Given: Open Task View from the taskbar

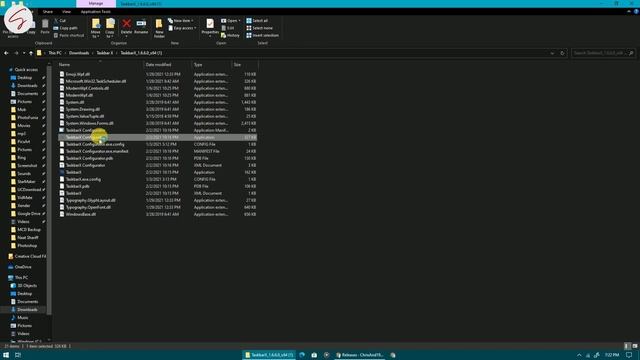Looking at the screenshot, I should point(18,355).
